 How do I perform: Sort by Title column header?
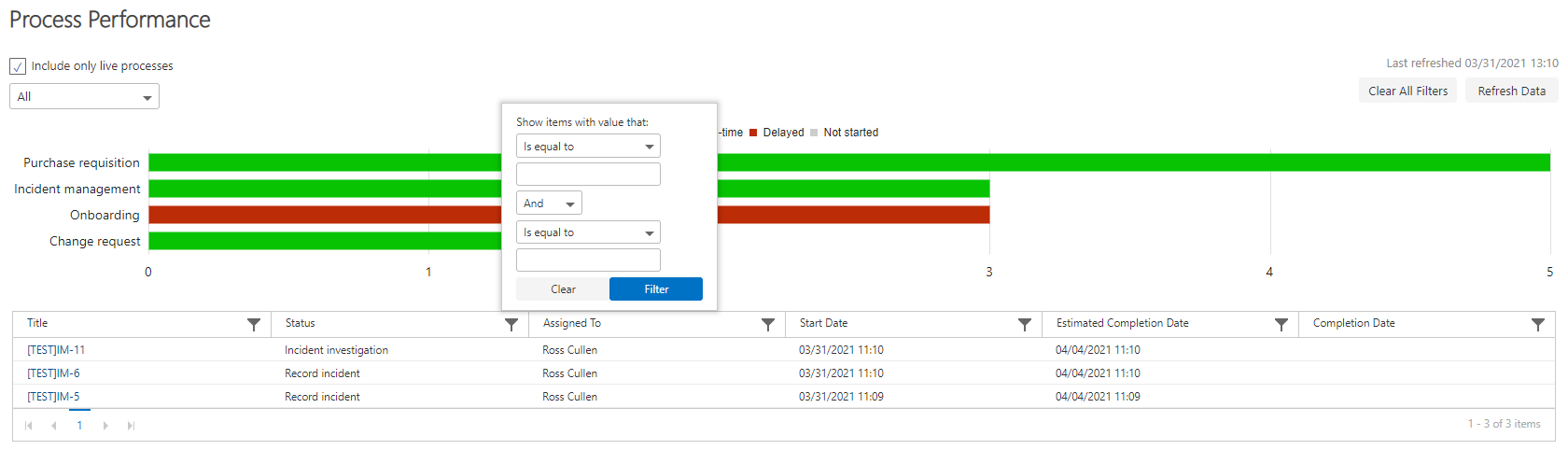click(37, 323)
